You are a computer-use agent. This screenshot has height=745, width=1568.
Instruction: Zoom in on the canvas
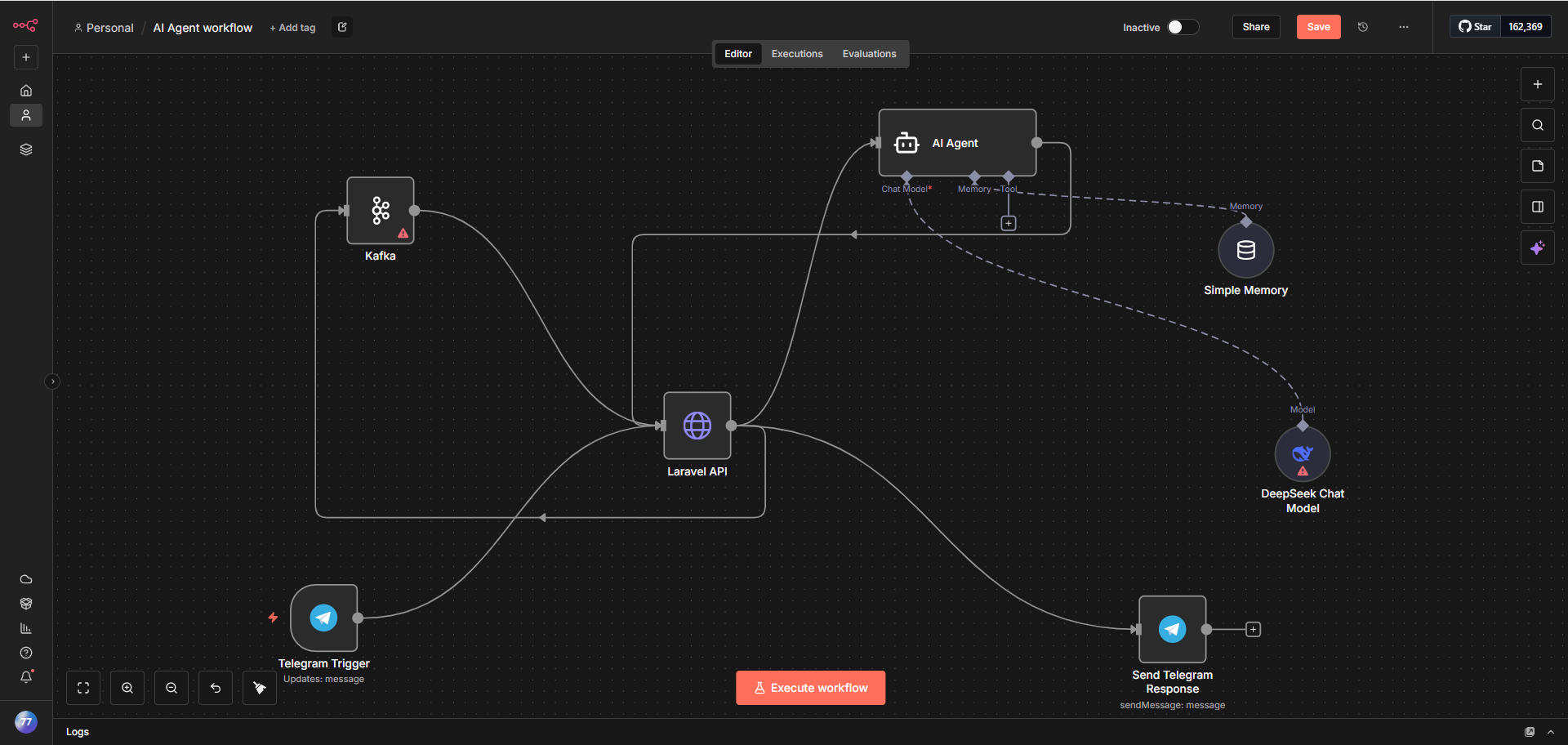tap(127, 688)
